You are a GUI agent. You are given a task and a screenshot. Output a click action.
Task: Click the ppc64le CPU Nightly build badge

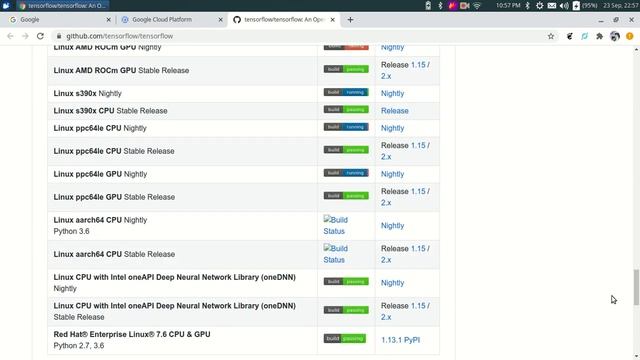point(346,127)
